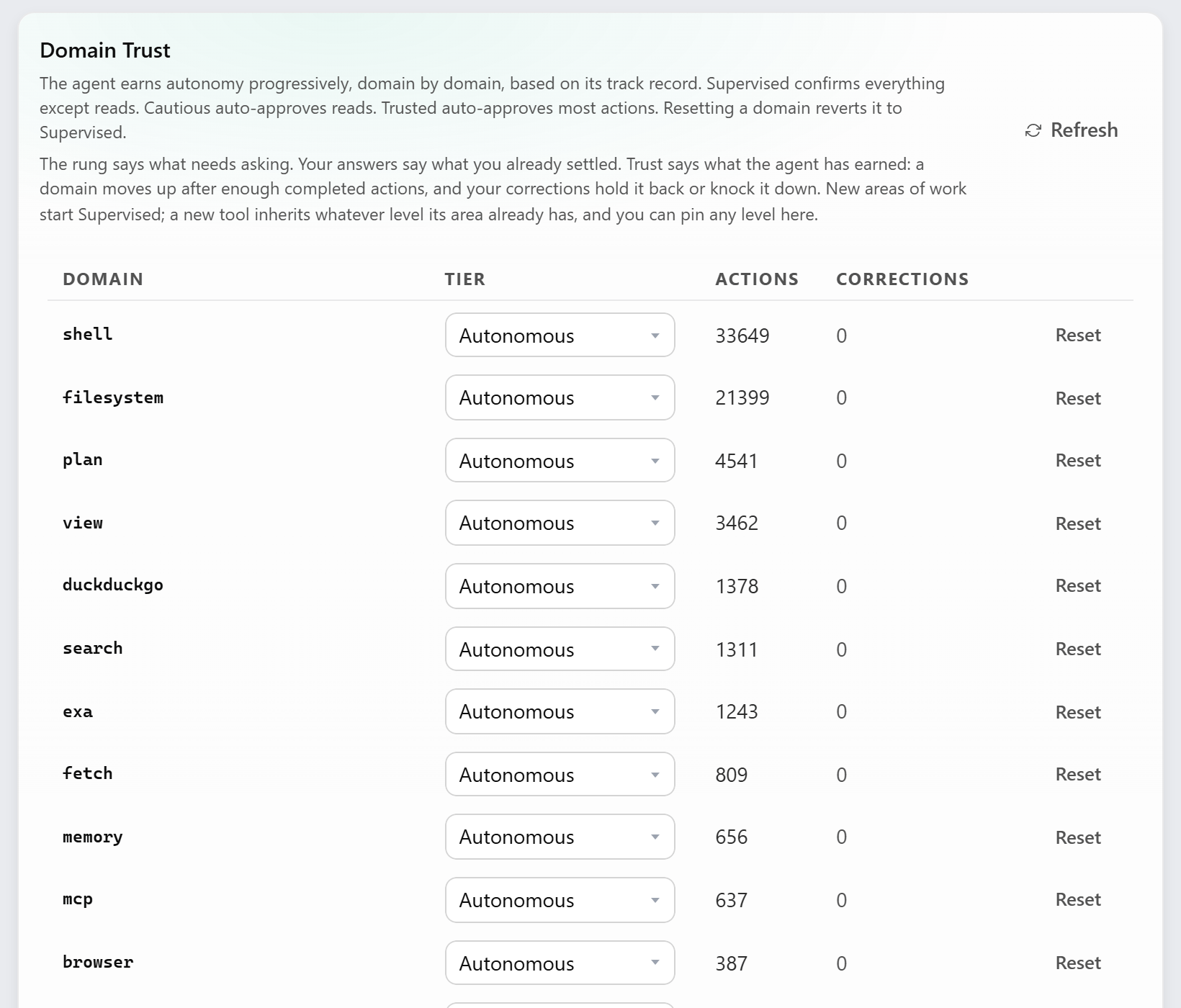Open the browser tier dropdown
1181x1008 pixels.
560,963
